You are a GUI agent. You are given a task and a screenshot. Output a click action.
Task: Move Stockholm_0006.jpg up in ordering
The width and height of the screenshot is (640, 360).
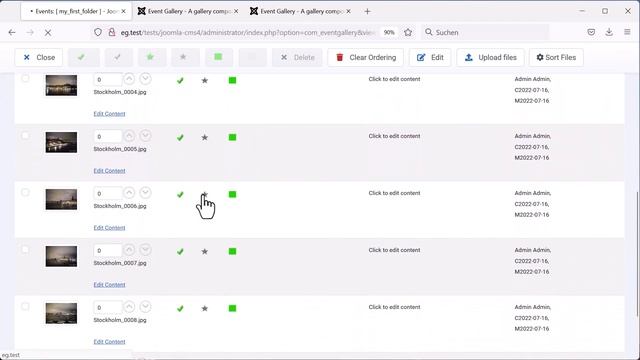tap(129, 193)
